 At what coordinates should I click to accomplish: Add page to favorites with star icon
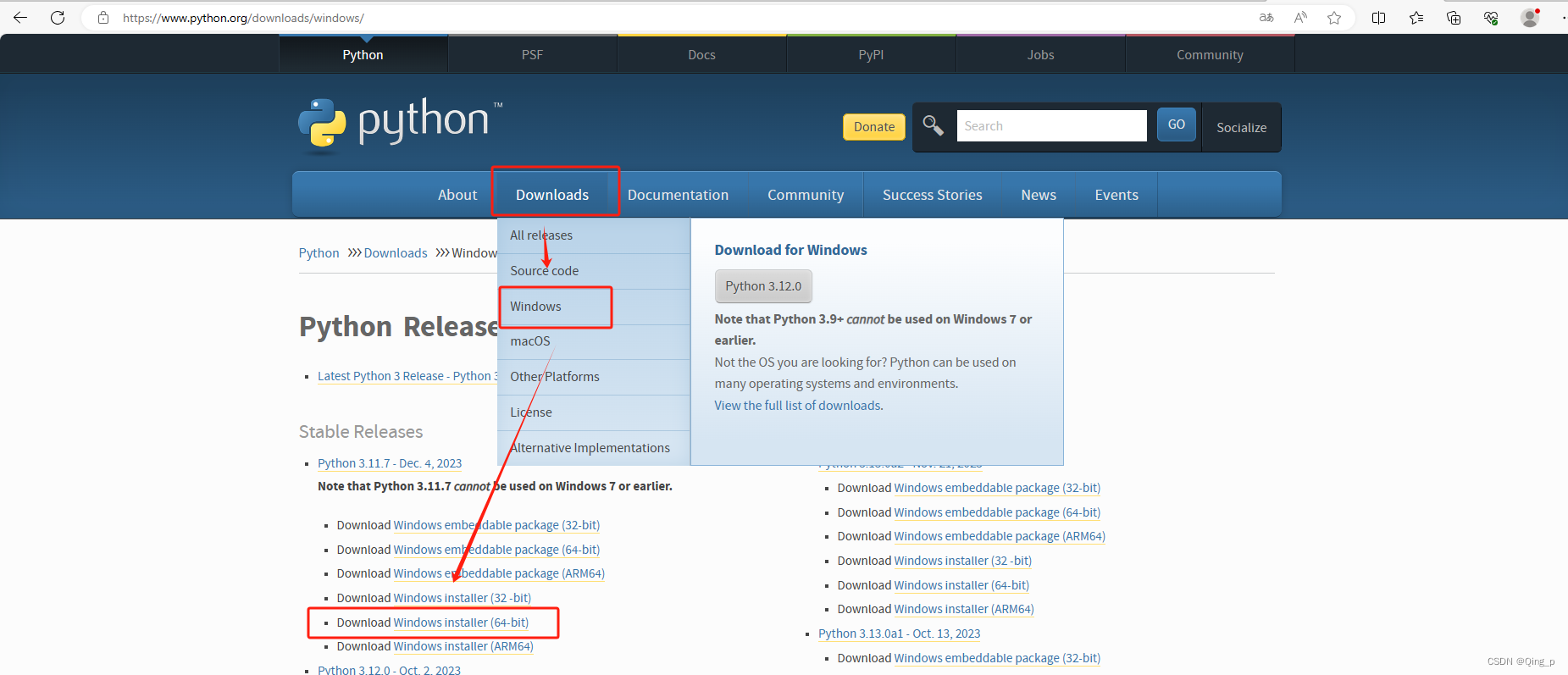tap(1334, 18)
